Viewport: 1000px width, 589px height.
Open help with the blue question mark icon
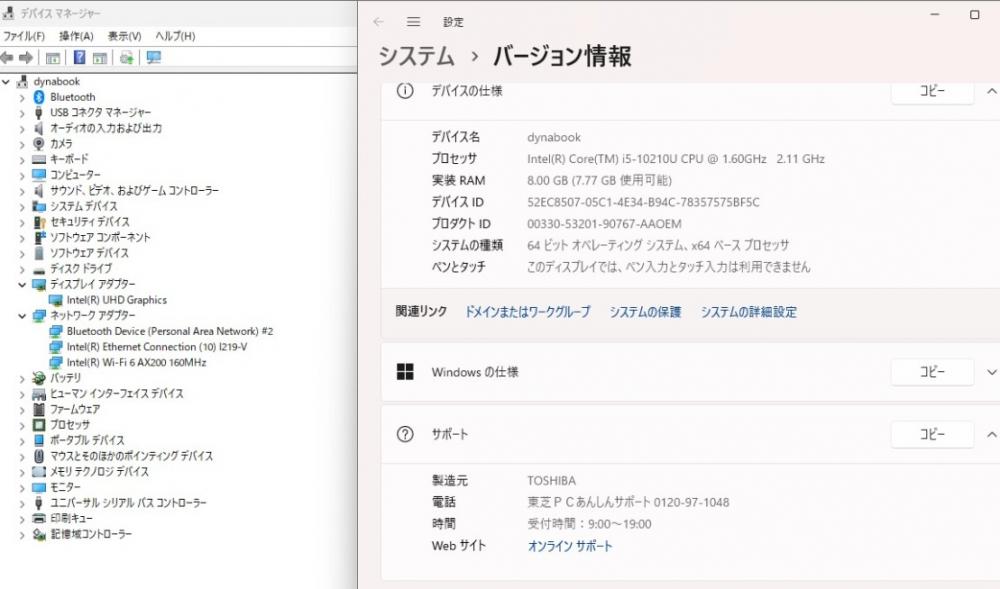point(80,58)
